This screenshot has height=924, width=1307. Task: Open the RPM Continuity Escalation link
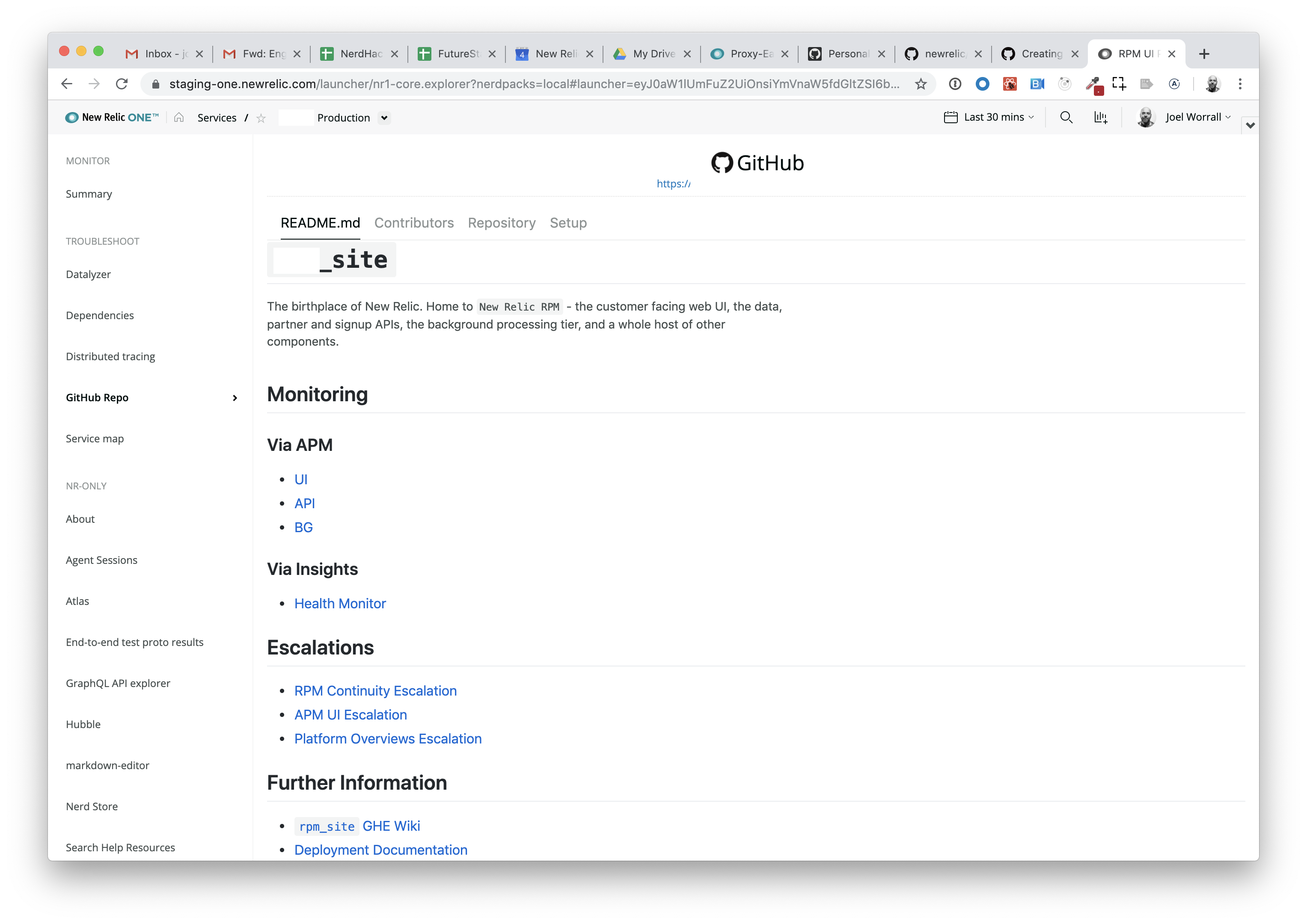tap(375, 691)
